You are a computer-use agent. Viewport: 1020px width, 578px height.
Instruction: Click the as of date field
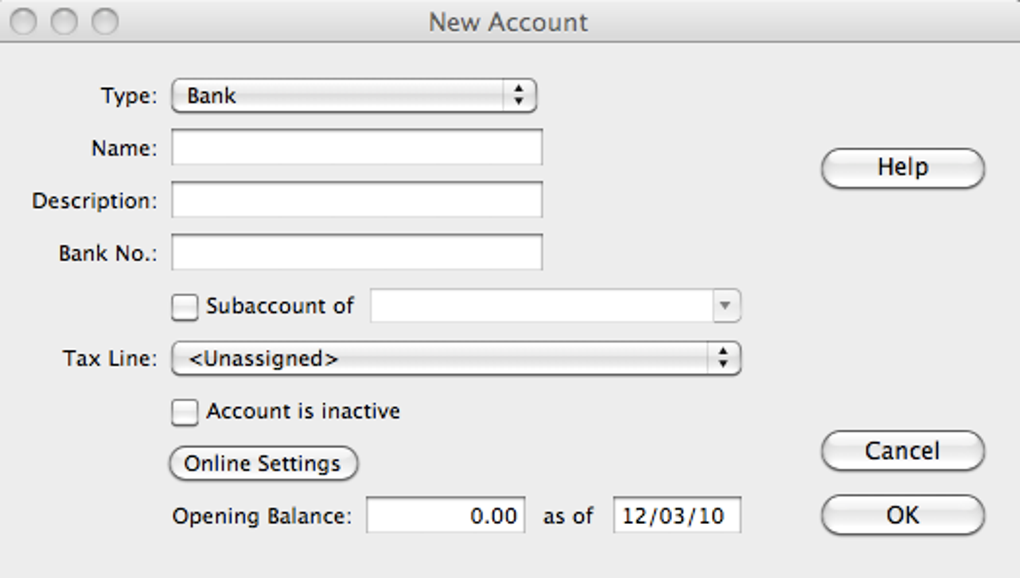click(678, 515)
